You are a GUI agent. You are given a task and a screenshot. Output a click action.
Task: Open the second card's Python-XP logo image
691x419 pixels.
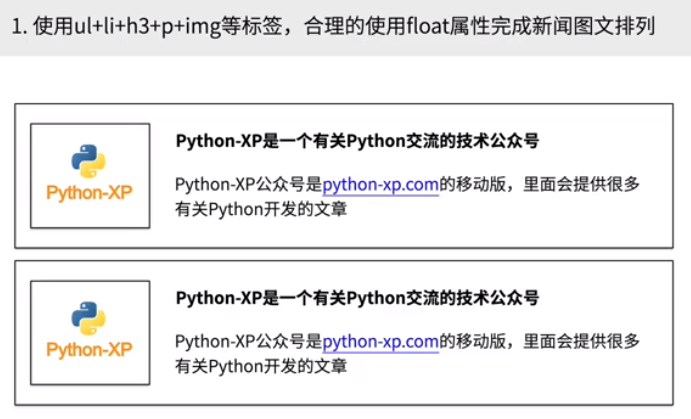tap(90, 332)
